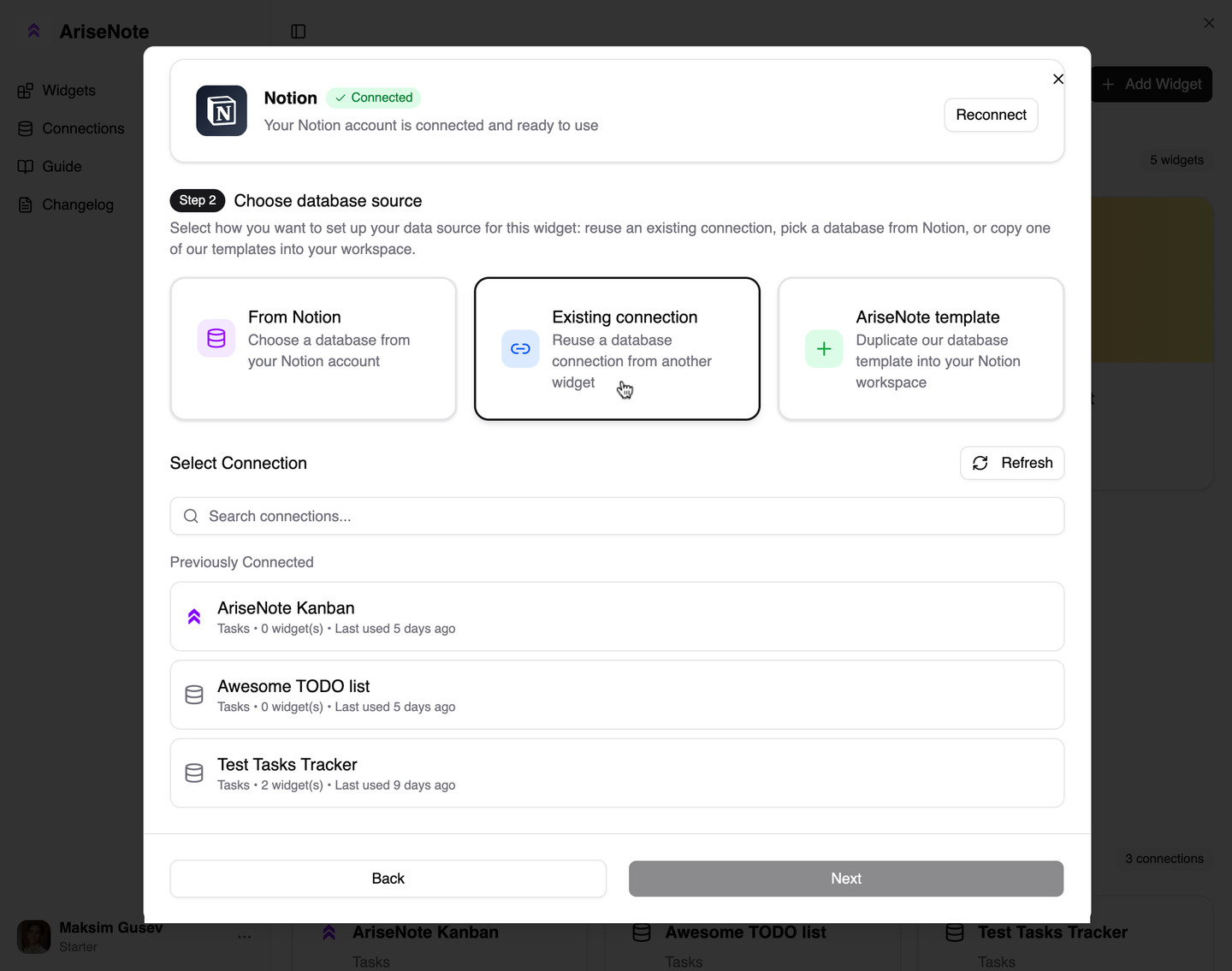Click the green plus icon in AriseNote template card
The width and height of the screenshot is (1232, 971).
pyautogui.click(x=824, y=349)
